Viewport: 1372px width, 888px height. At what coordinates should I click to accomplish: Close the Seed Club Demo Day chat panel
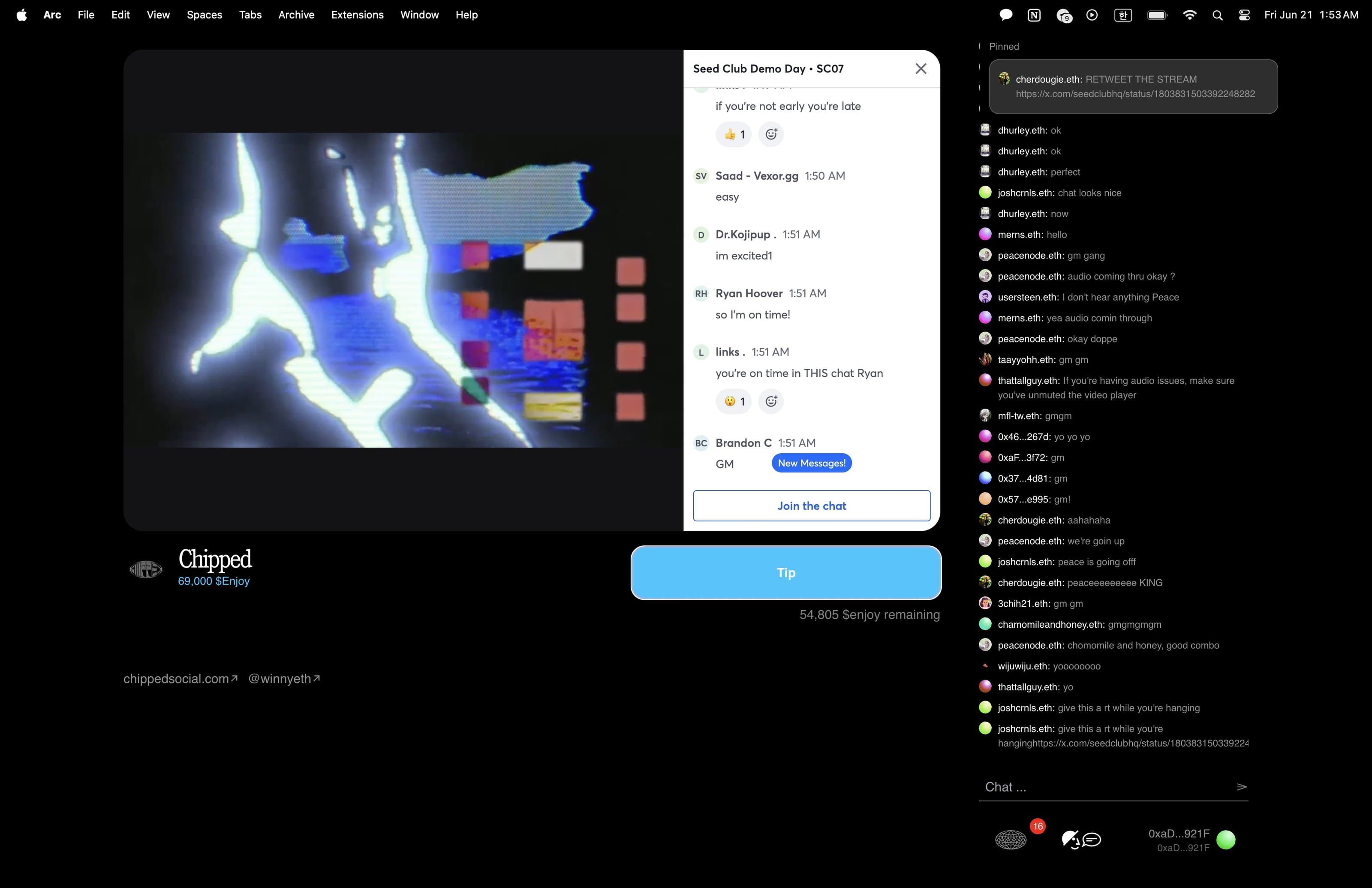[x=921, y=69]
